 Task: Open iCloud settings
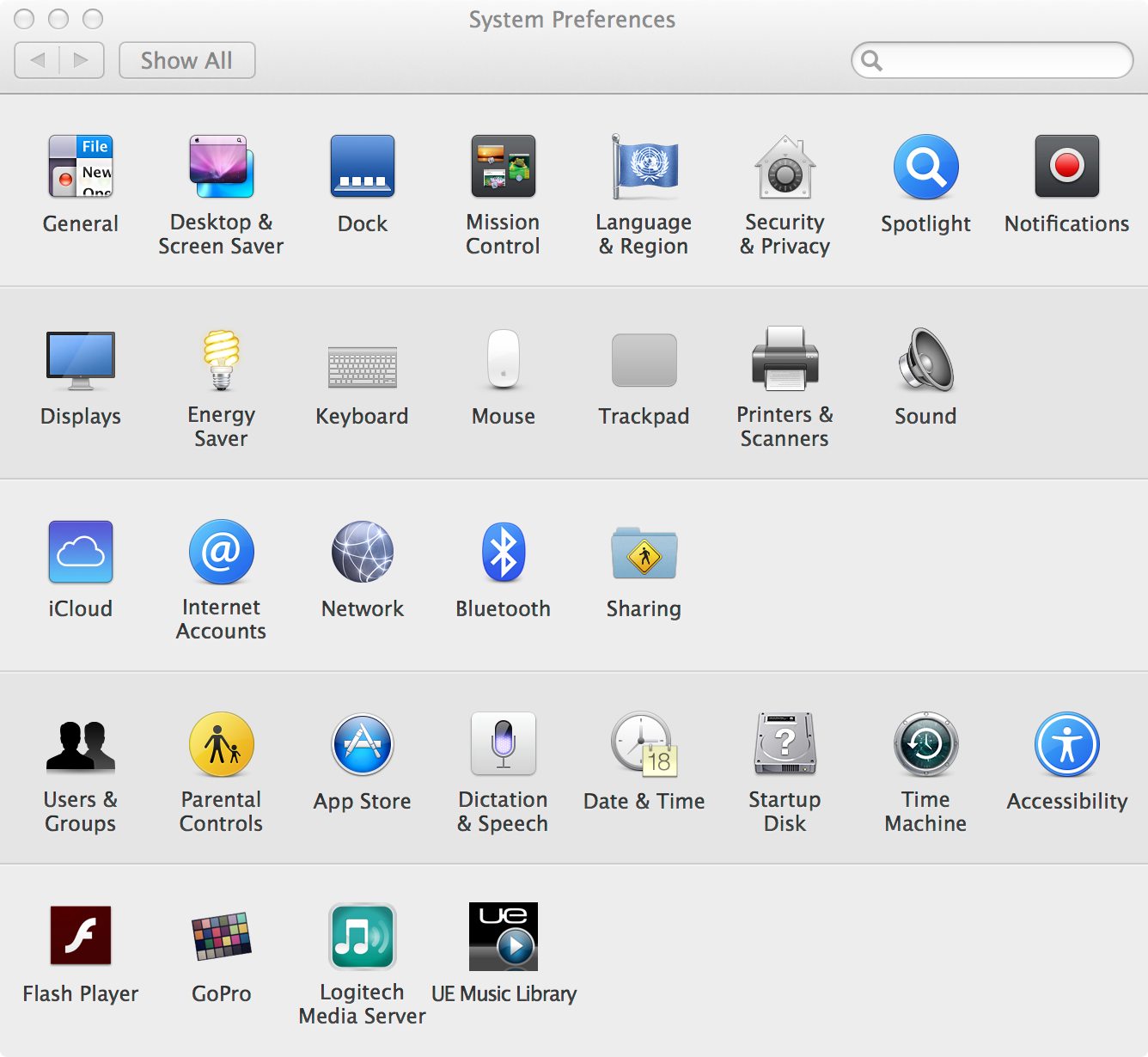click(81, 552)
